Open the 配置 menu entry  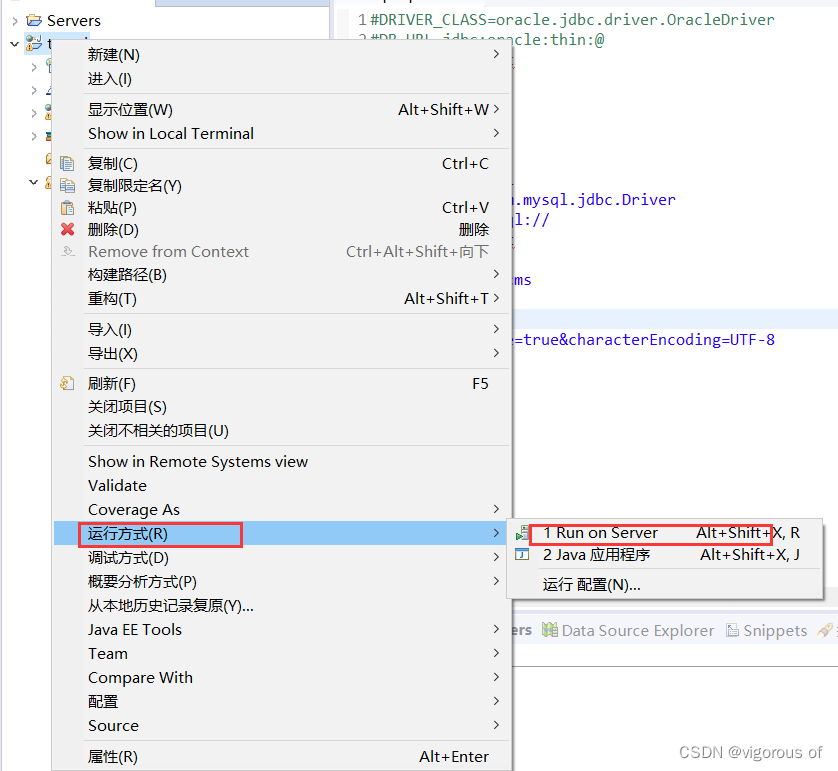coord(282,702)
